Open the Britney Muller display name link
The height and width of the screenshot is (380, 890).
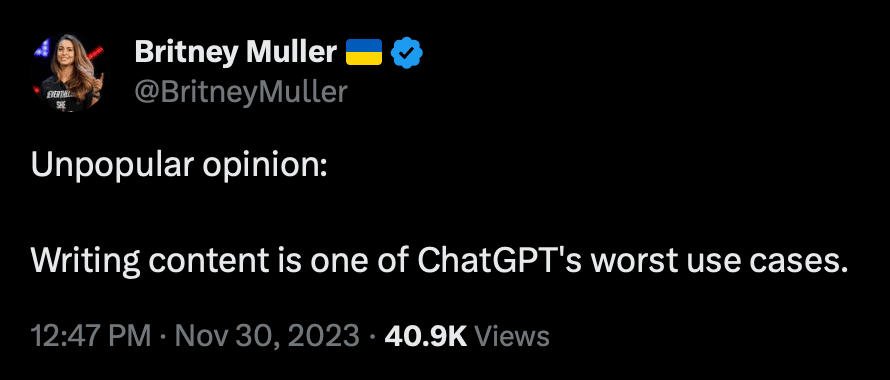tap(236, 53)
